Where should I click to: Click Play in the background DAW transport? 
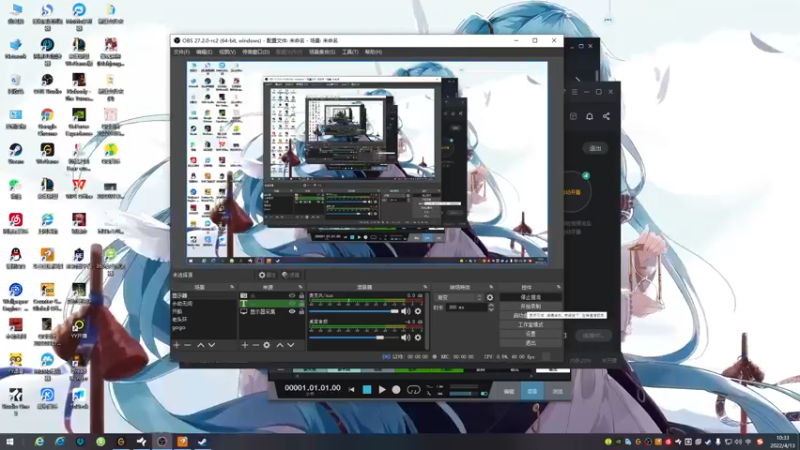(382, 390)
